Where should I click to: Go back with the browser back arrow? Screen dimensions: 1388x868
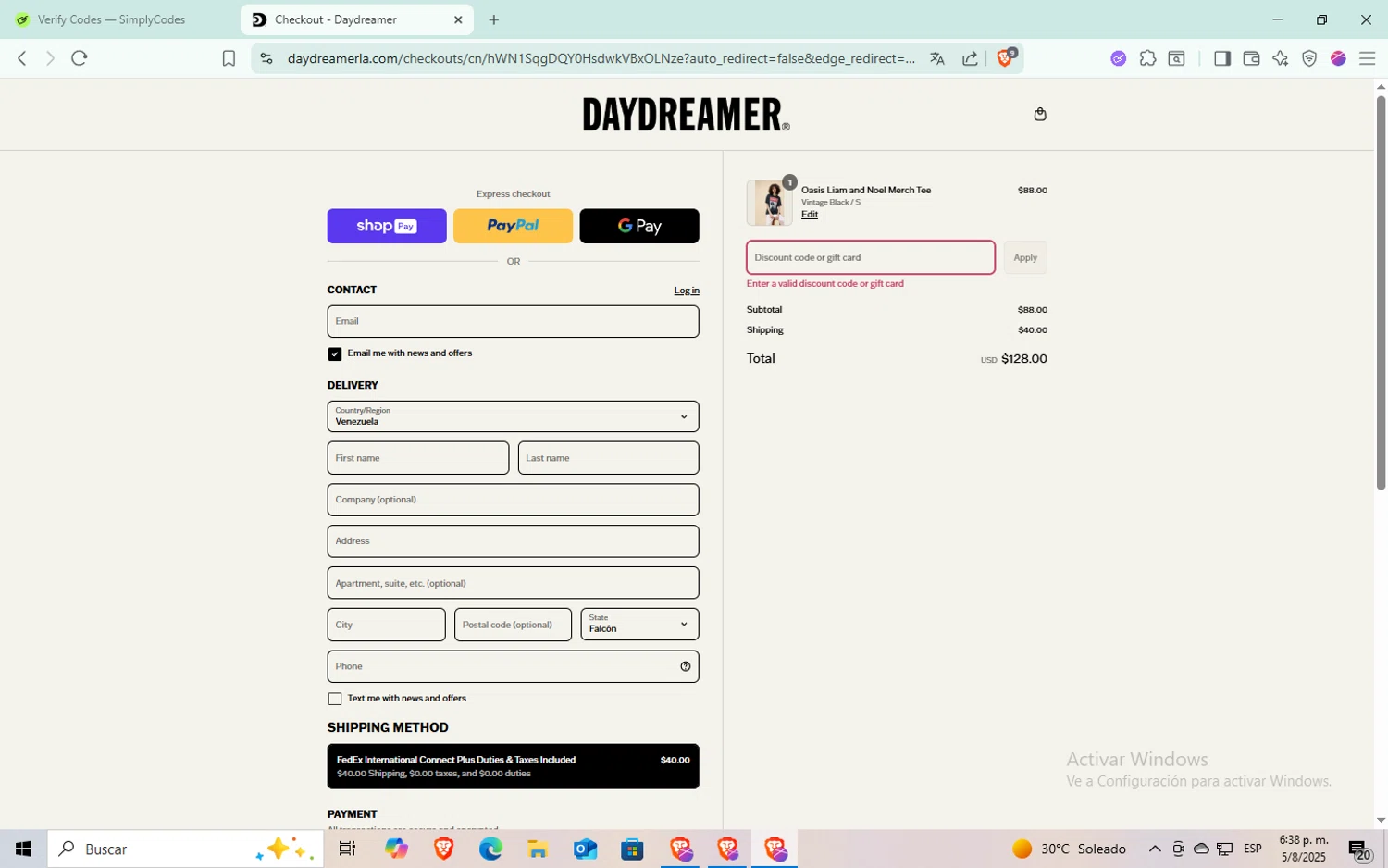point(22,58)
